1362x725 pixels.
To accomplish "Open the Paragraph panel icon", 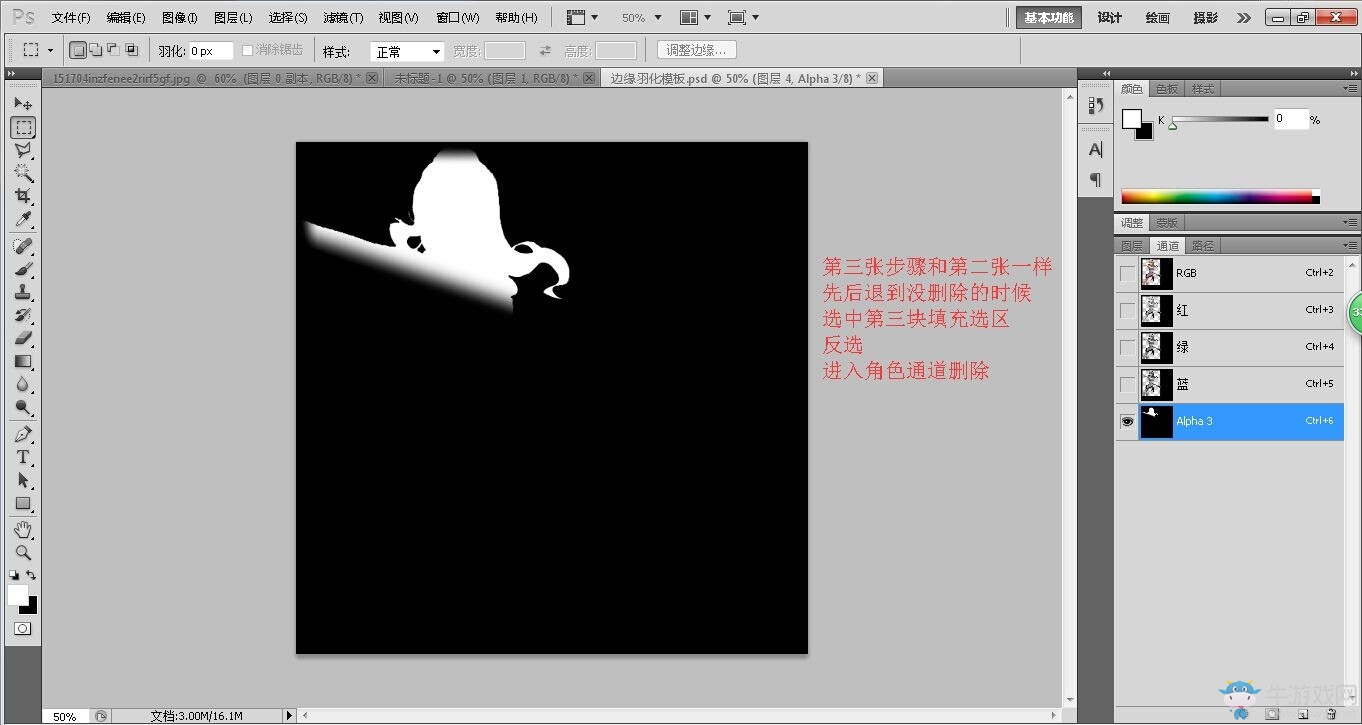I will click(x=1095, y=179).
